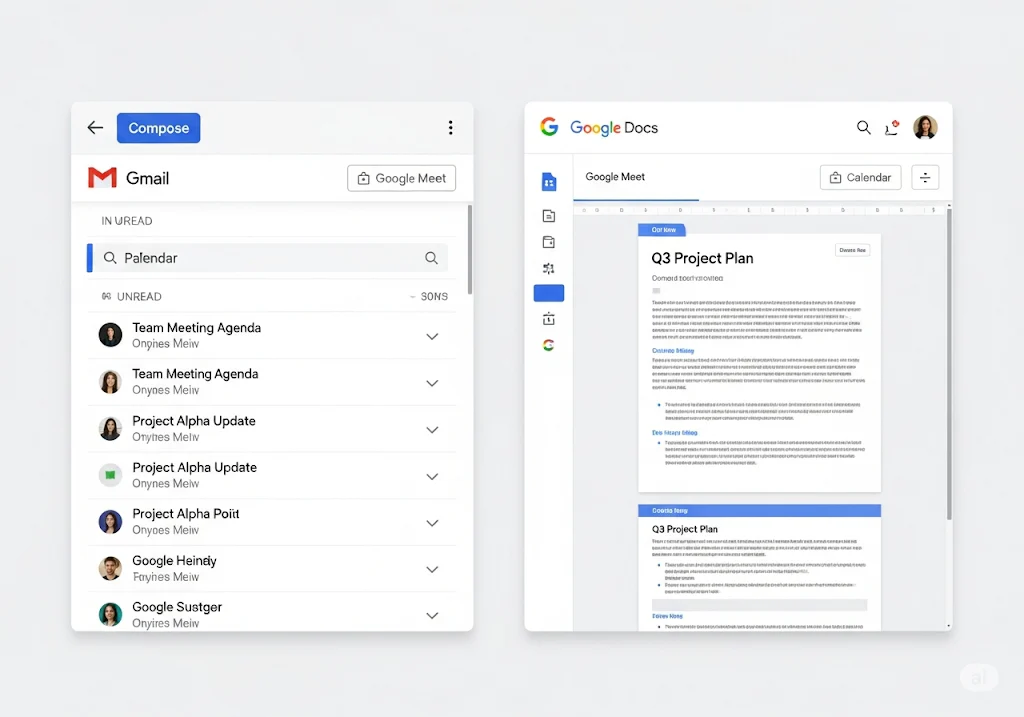Click the document page icon in Docs sidebar
1024x717 pixels.
(549, 216)
